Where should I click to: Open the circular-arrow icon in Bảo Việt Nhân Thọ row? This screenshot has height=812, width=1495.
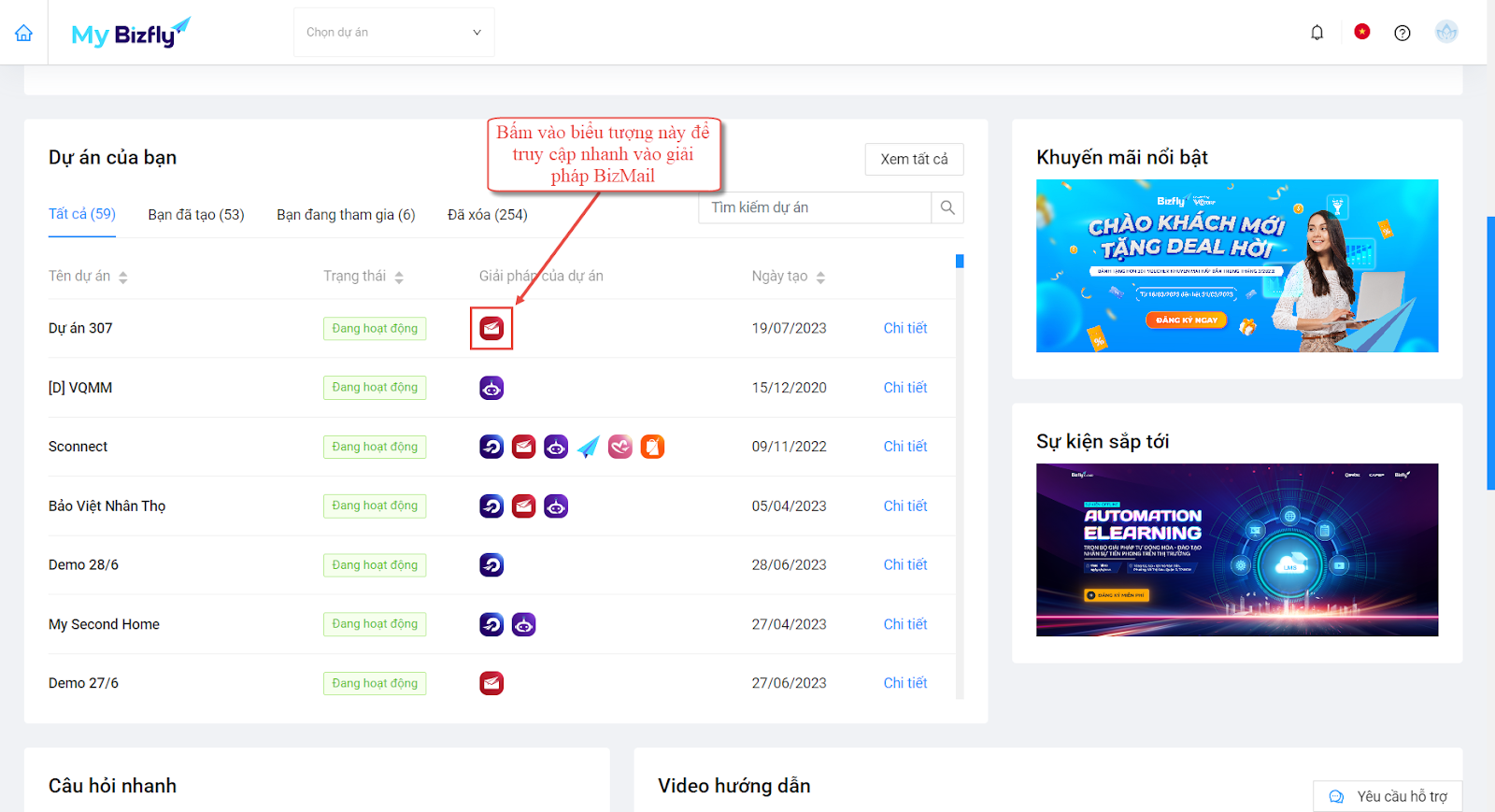(x=491, y=506)
